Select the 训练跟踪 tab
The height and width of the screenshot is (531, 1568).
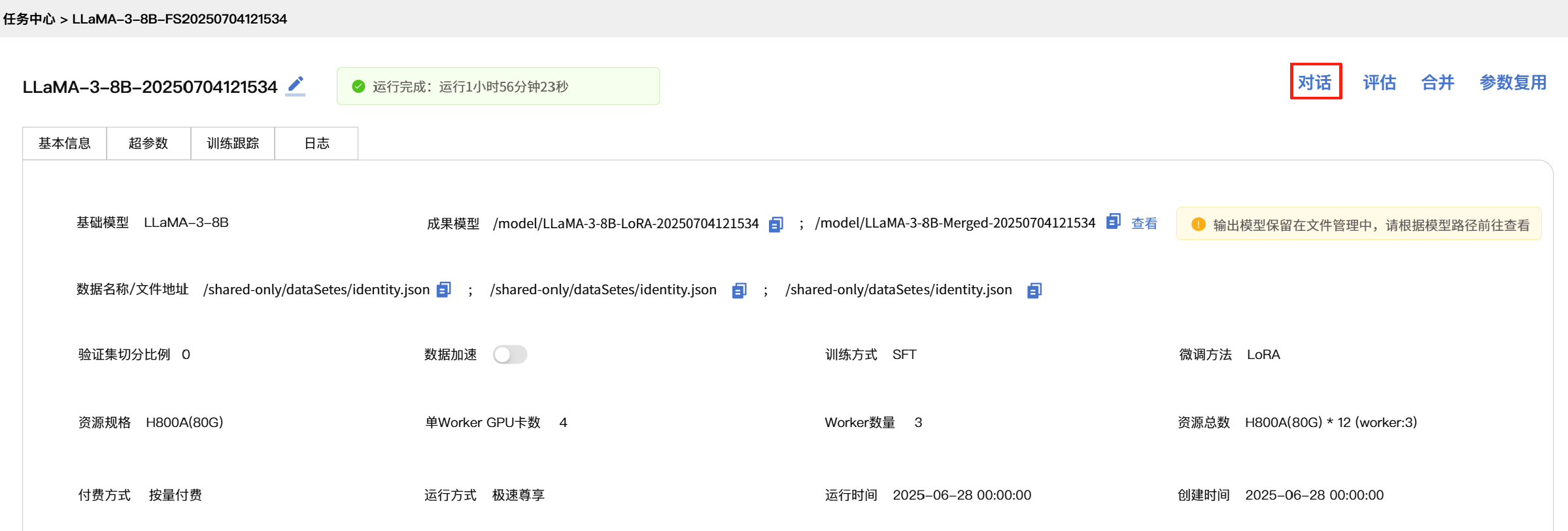point(233,143)
